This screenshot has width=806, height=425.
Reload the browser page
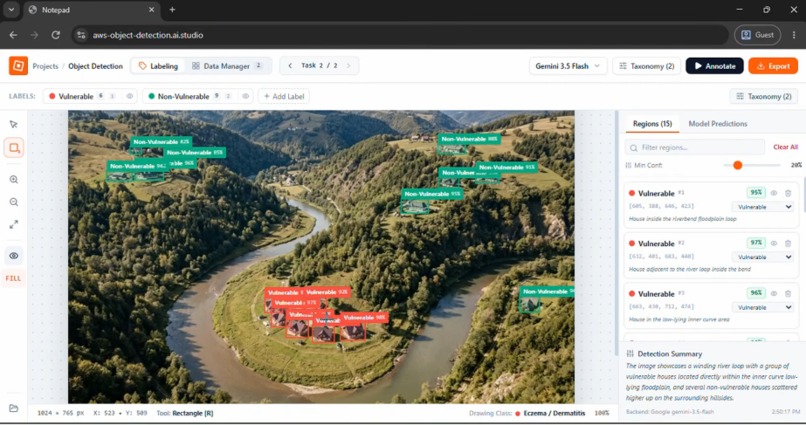click(x=56, y=35)
